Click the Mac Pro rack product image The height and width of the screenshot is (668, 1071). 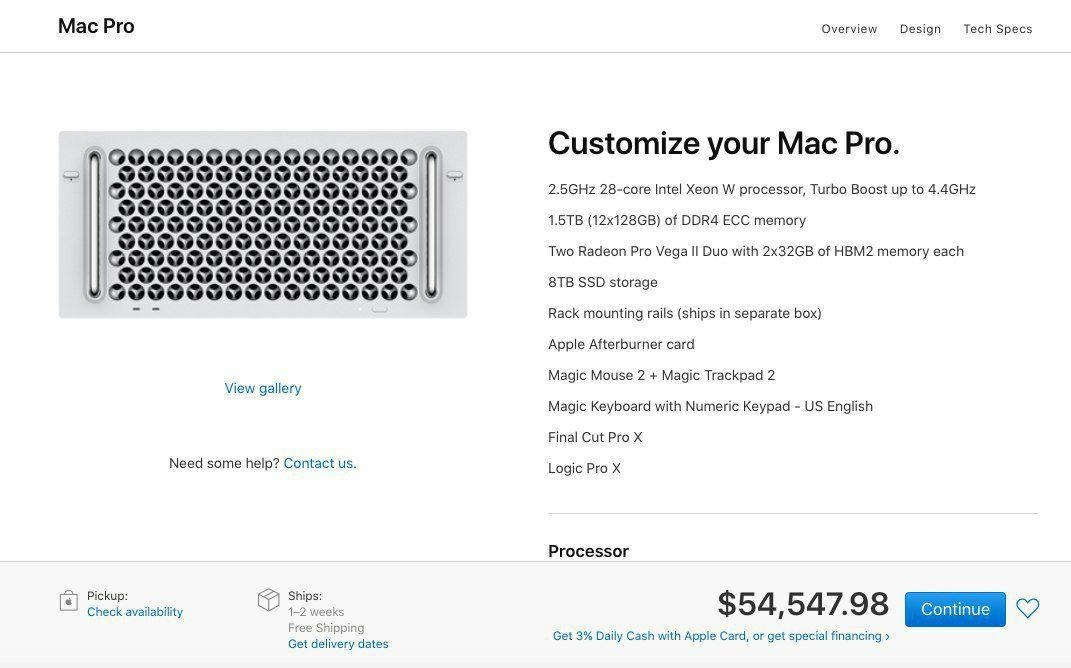click(263, 225)
